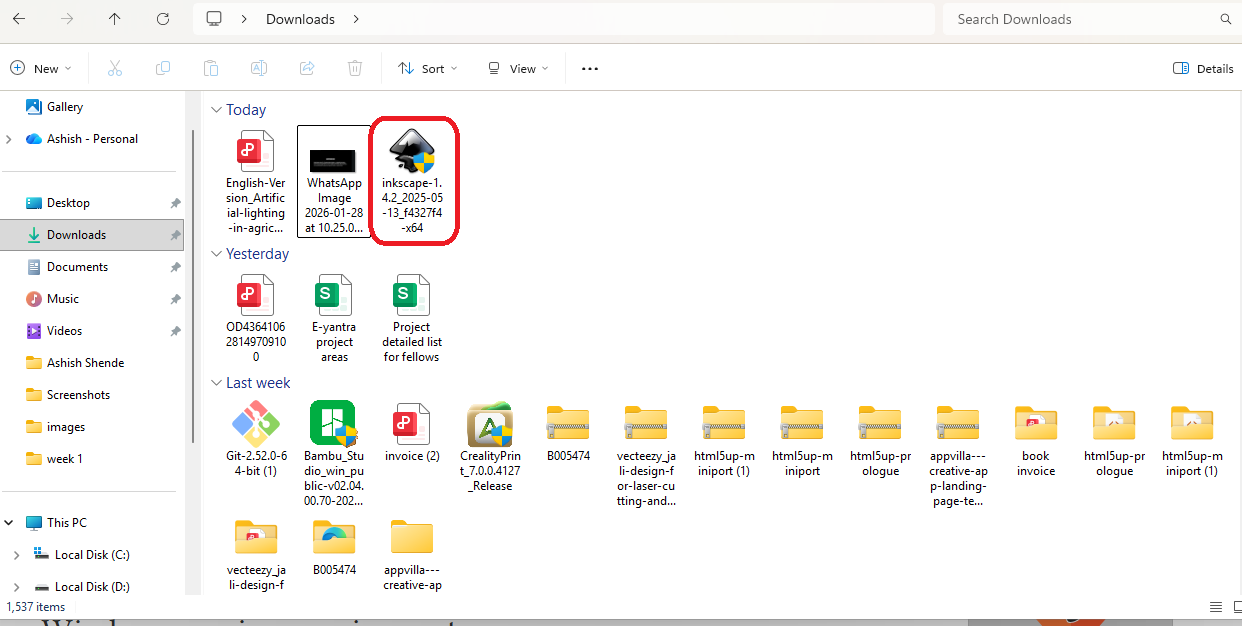The width and height of the screenshot is (1242, 626).
Task: Unpin Downloads using its pin icon
Action: tap(175, 235)
